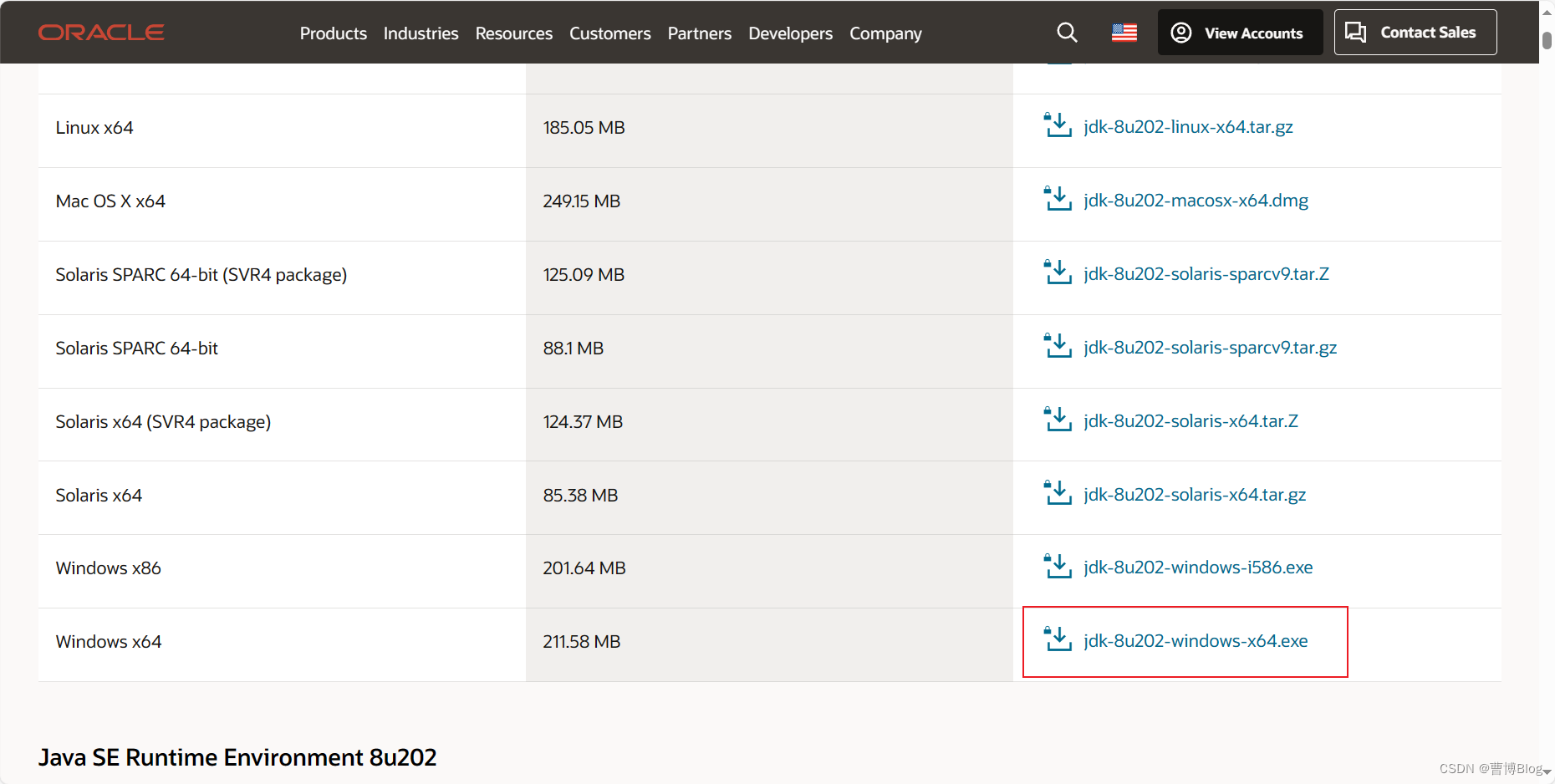
Task: Select the US flag country icon
Action: [x=1124, y=33]
